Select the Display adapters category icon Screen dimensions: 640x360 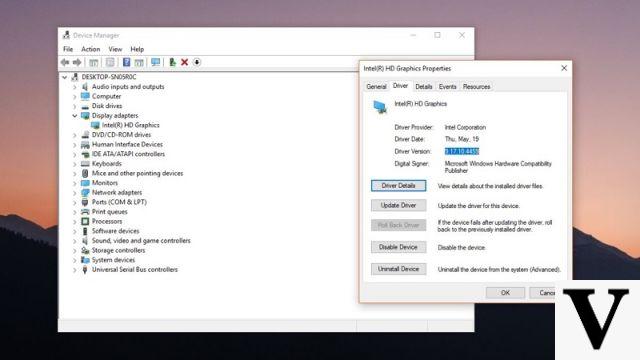point(85,116)
